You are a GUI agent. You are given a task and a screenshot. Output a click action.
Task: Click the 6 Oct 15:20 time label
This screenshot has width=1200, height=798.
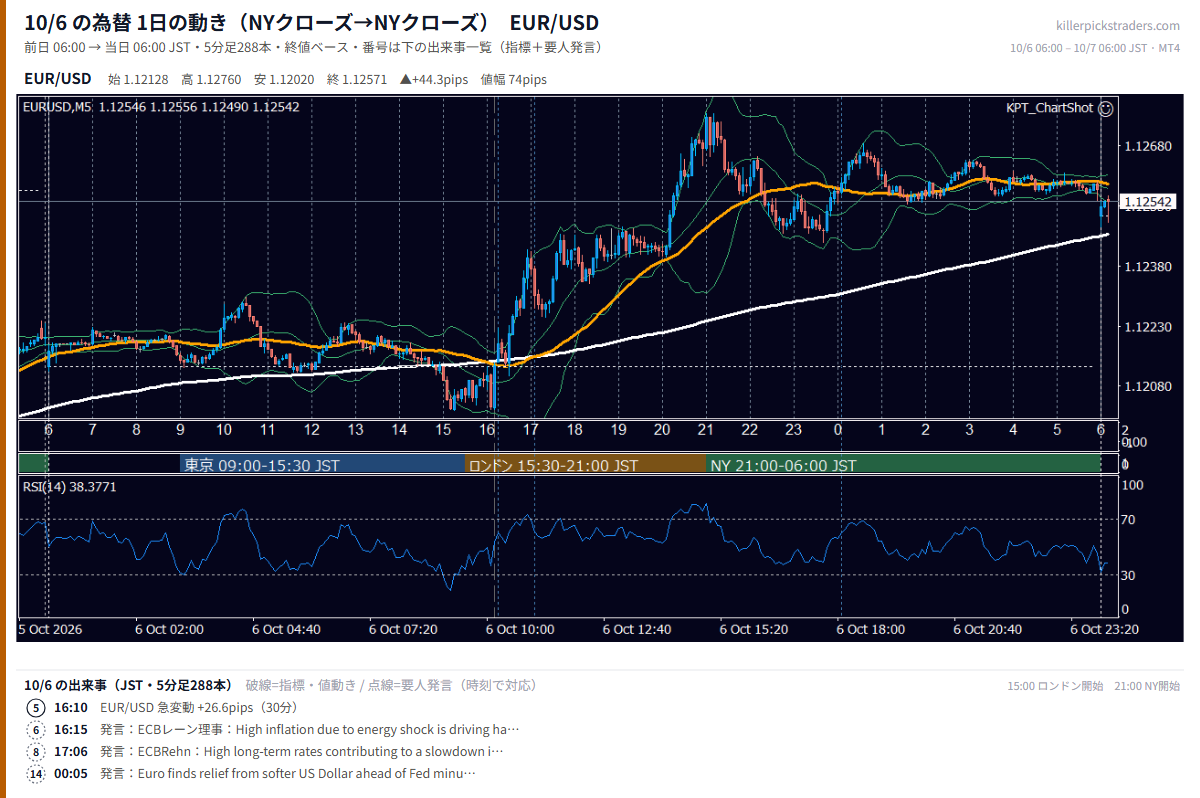(754, 629)
